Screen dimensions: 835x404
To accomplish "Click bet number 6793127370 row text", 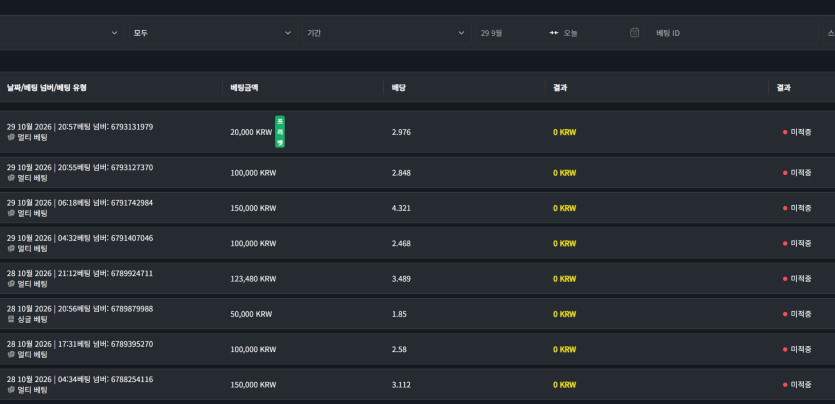I will 80,167.
